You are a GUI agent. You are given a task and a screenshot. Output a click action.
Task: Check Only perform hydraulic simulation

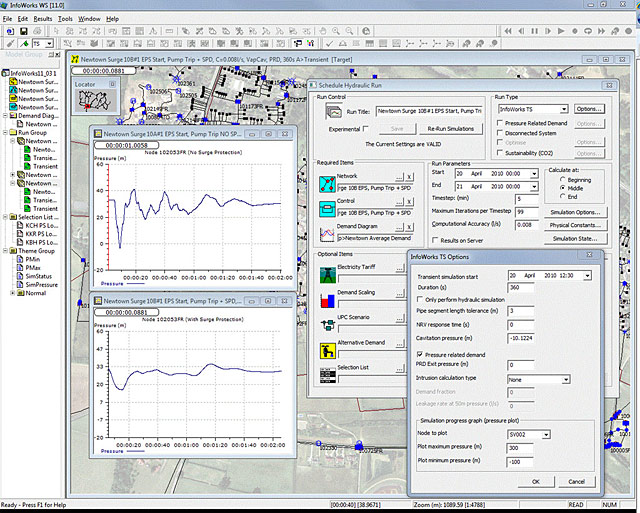coord(420,300)
